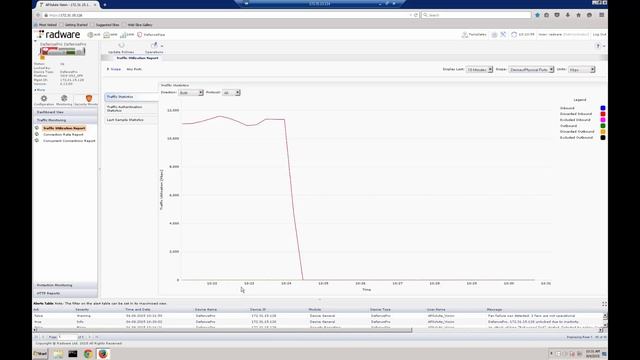This screenshot has width=640, height=360.
Task: Open the Monitoring perspective icon
Action: pyautogui.click(x=64, y=98)
